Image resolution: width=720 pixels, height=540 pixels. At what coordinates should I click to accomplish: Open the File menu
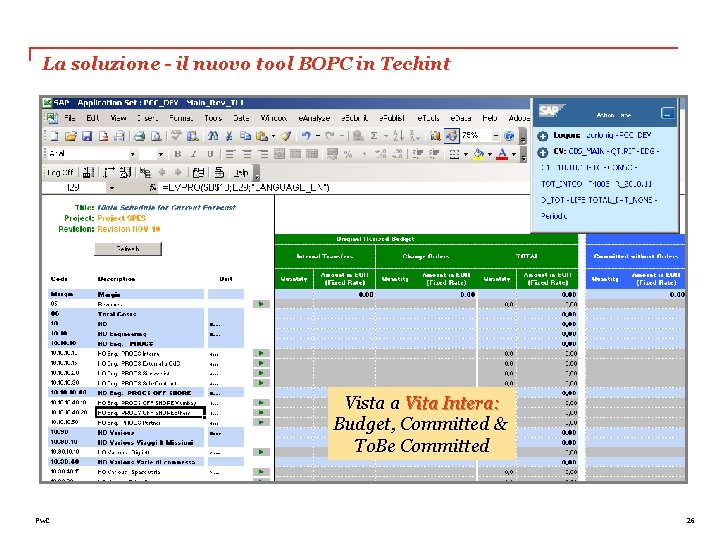tap(70, 118)
